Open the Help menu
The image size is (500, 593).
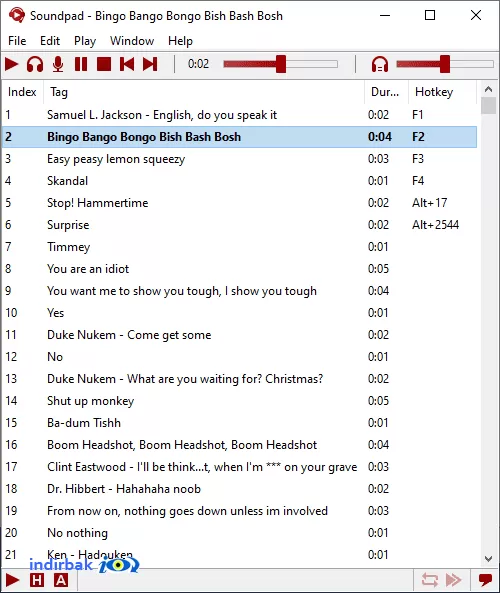tap(180, 41)
